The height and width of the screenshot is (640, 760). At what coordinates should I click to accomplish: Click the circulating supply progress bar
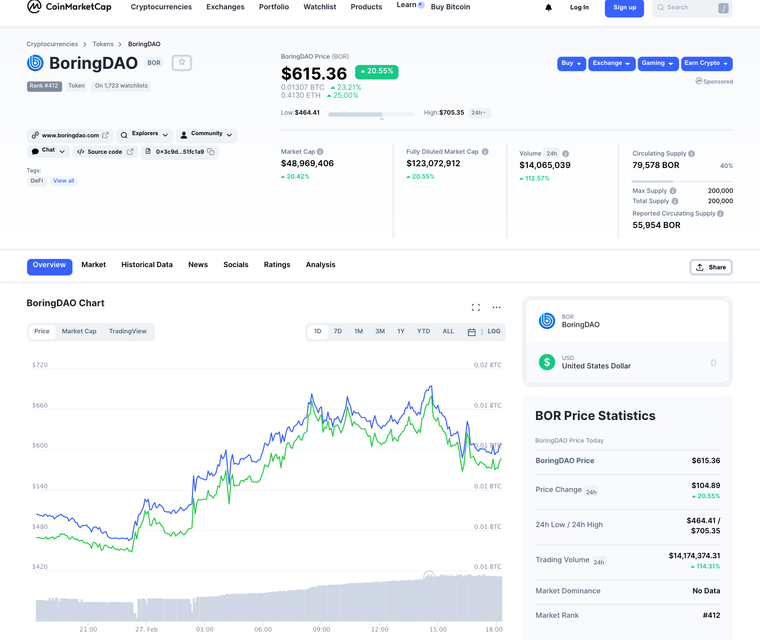[x=682, y=181]
